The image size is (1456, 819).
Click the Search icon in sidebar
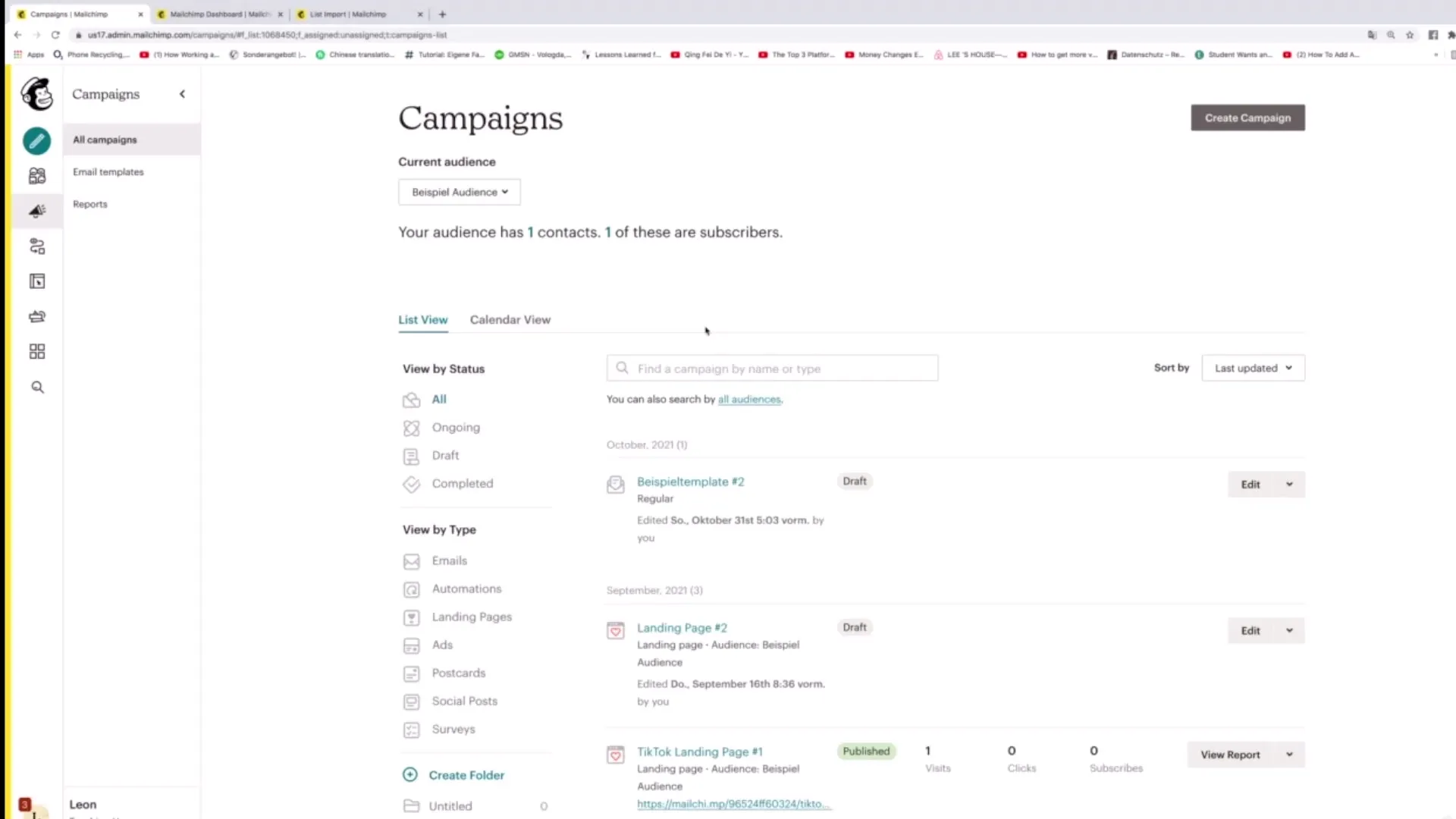pos(37,386)
